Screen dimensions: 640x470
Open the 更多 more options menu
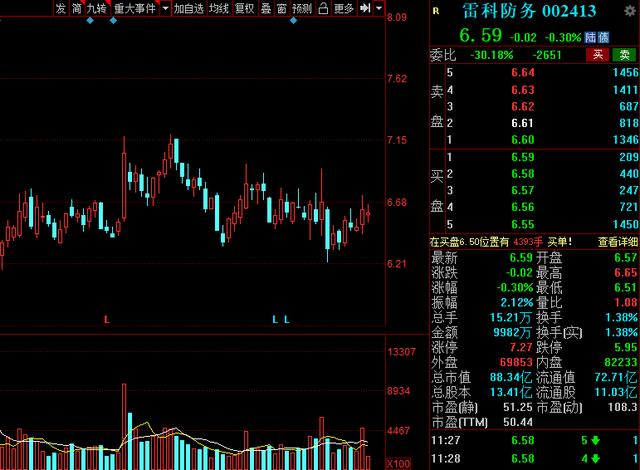(x=343, y=8)
